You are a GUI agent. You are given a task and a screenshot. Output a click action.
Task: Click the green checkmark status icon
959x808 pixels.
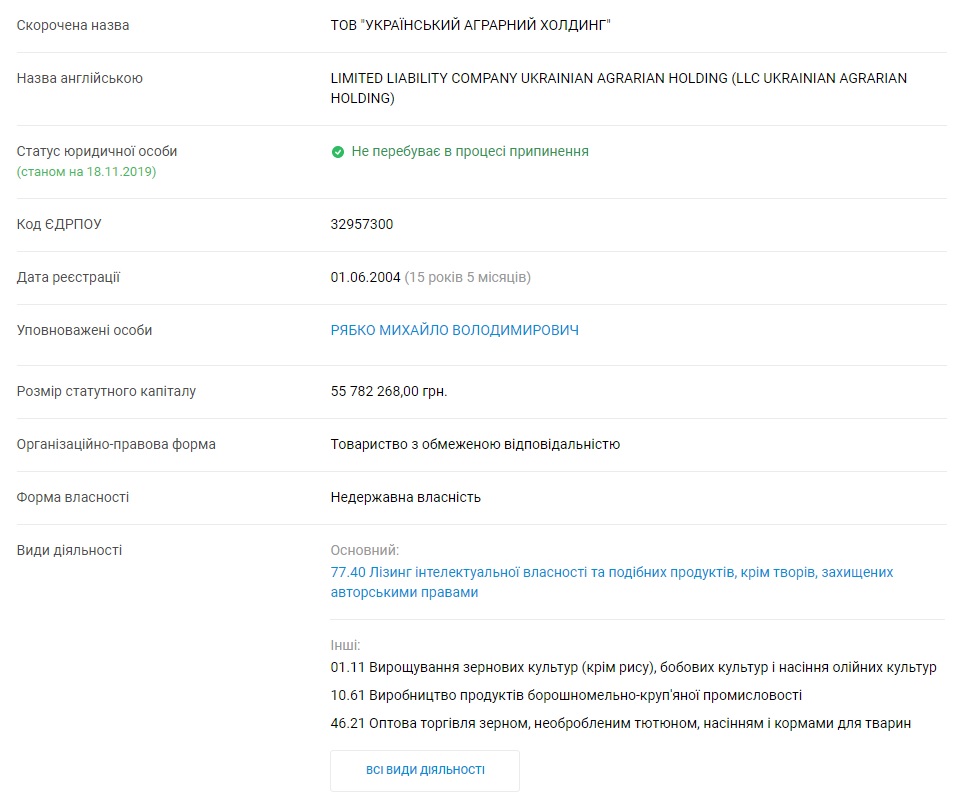tap(338, 152)
